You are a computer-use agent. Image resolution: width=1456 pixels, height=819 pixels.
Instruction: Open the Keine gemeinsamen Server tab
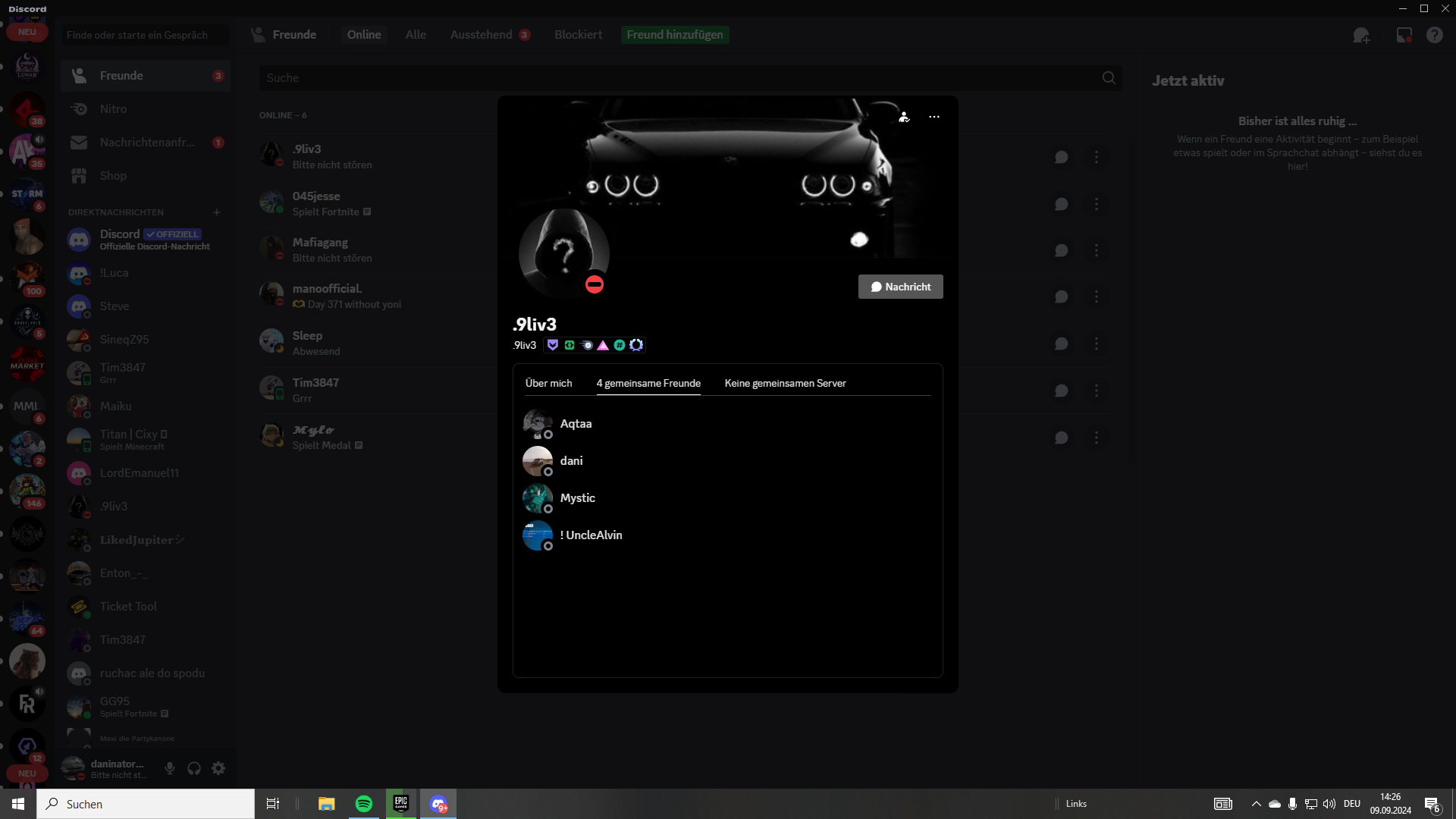[785, 383]
